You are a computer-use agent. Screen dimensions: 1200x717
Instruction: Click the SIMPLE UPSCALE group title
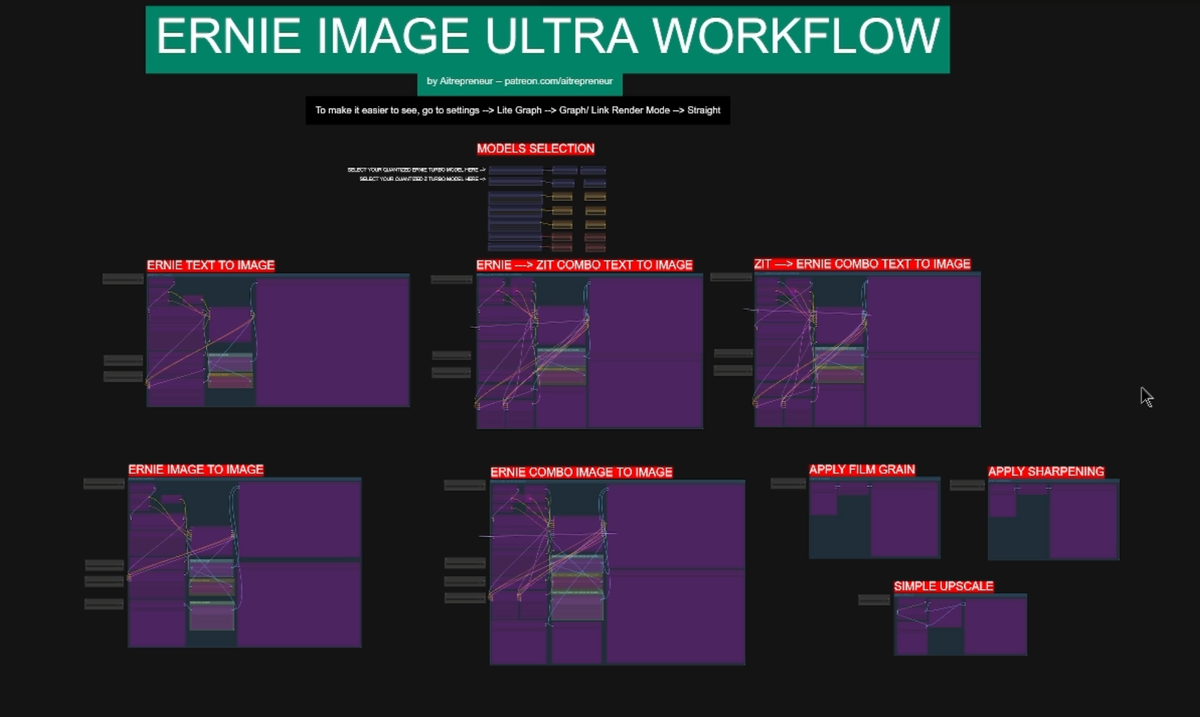(944, 586)
